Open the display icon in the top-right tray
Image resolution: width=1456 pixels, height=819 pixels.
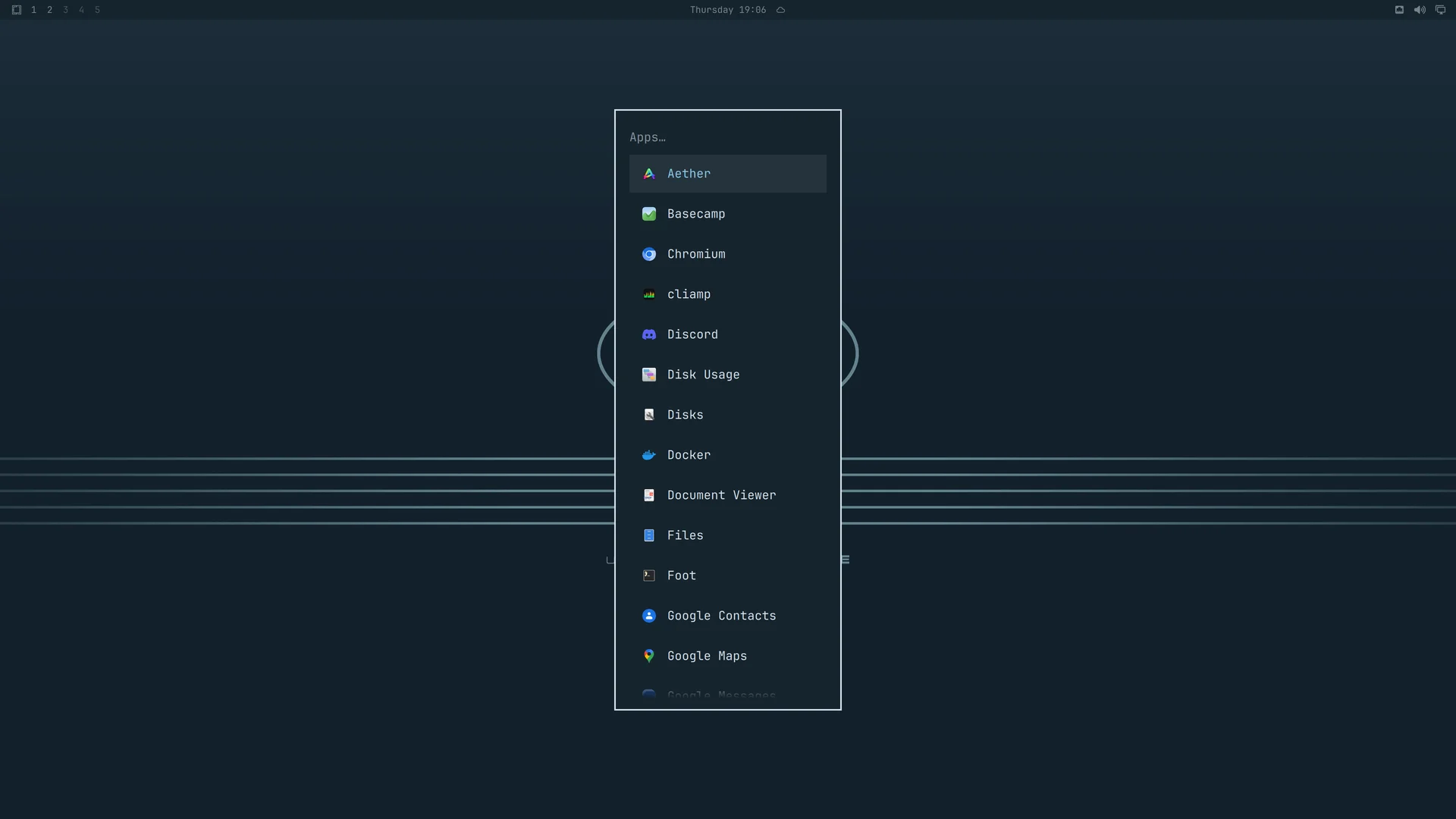tap(1440, 10)
